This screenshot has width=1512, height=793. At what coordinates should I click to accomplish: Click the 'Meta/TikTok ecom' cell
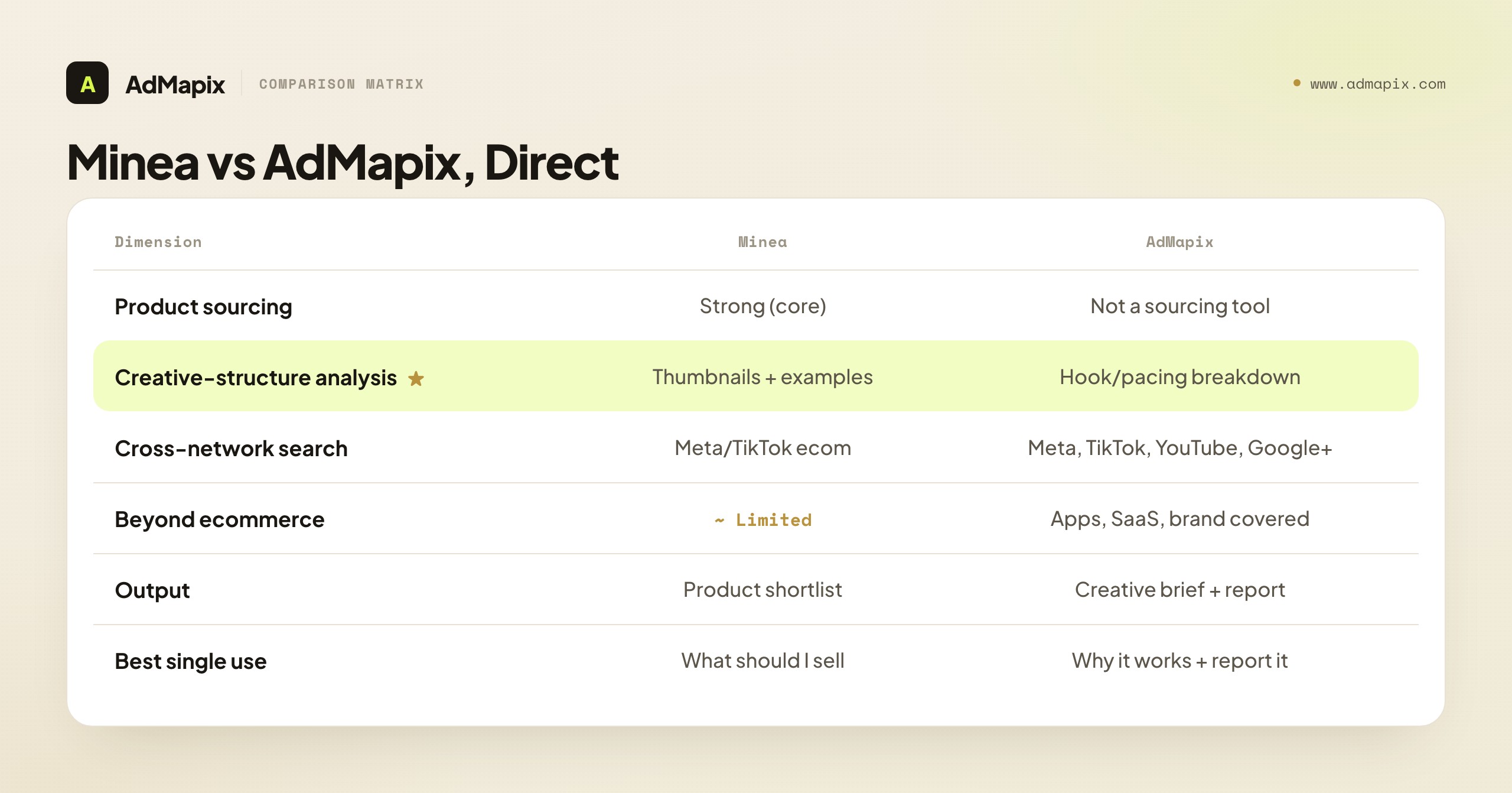[x=762, y=448]
